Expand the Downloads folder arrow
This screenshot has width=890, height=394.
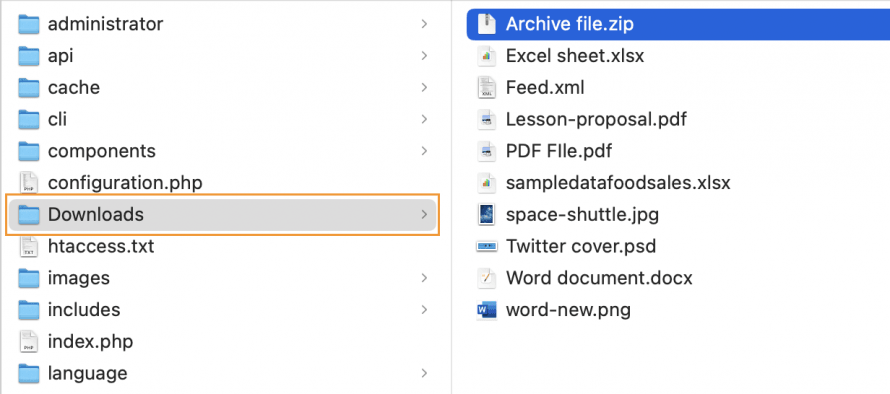tap(424, 215)
